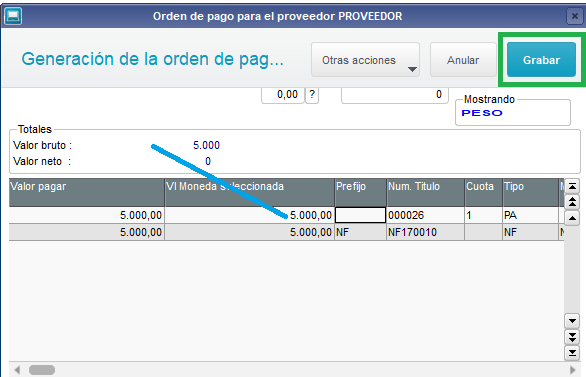
Task: Click Valor pagar 5.000,00 in row 000026
Action: (87, 215)
